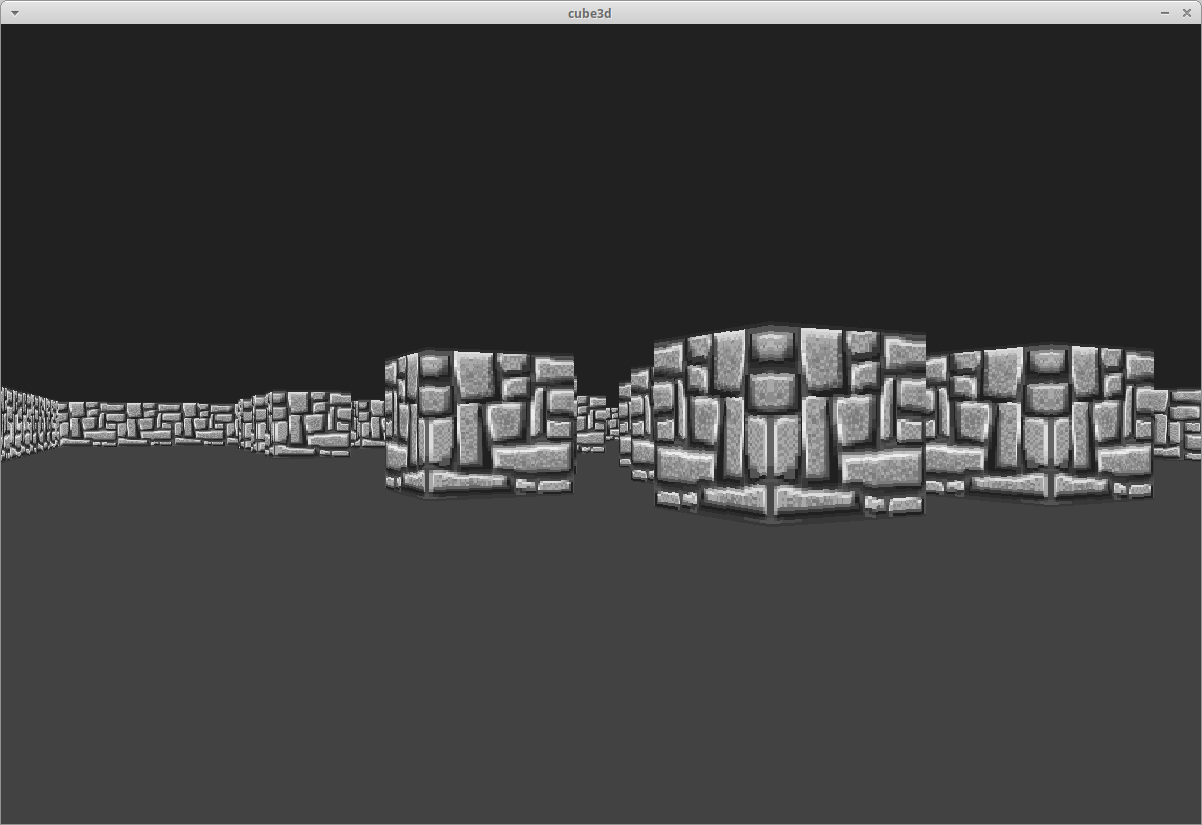Image resolution: width=1202 pixels, height=825 pixels.
Task: Close the cube3d application
Action: pyautogui.click(x=1189, y=13)
